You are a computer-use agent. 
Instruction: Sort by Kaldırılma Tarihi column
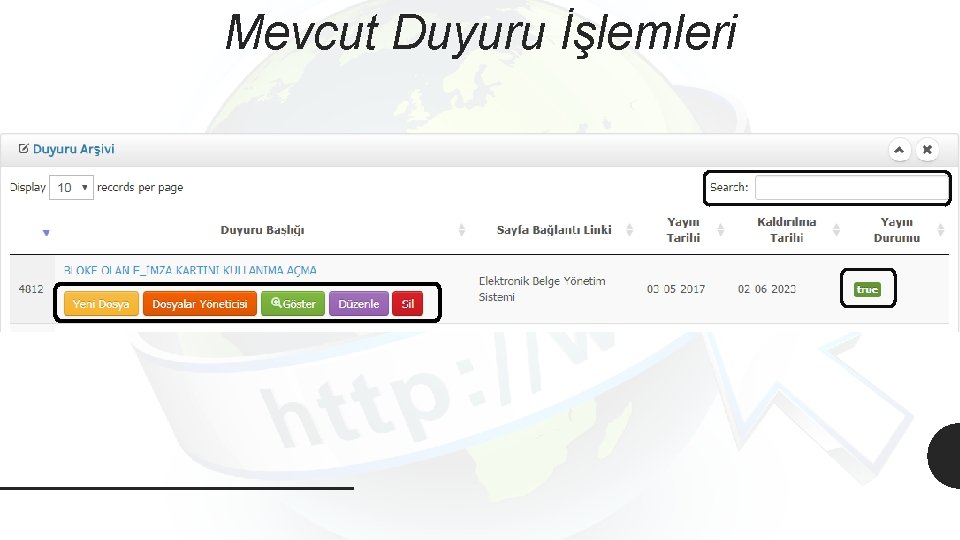tap(787, 230)
